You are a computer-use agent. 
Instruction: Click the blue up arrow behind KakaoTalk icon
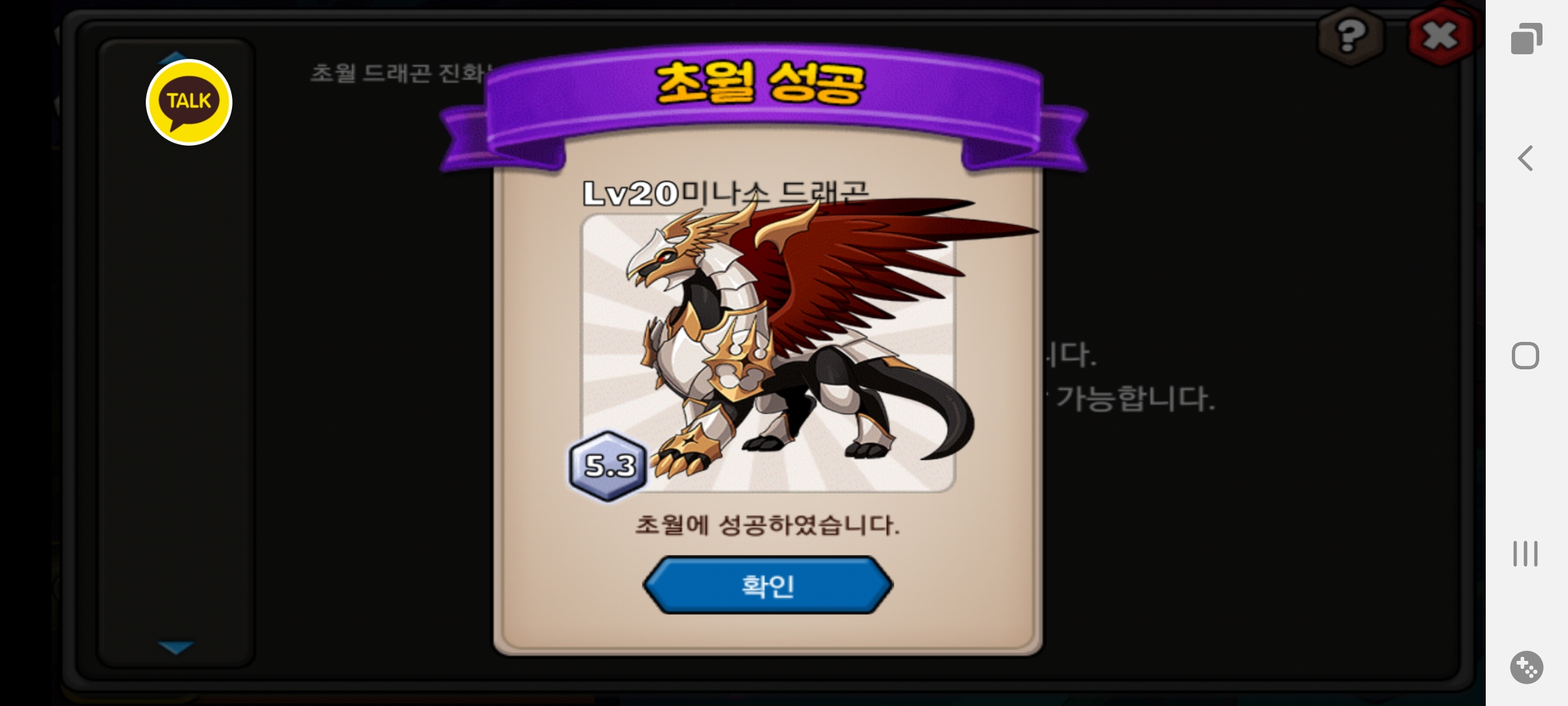(174, 56)
